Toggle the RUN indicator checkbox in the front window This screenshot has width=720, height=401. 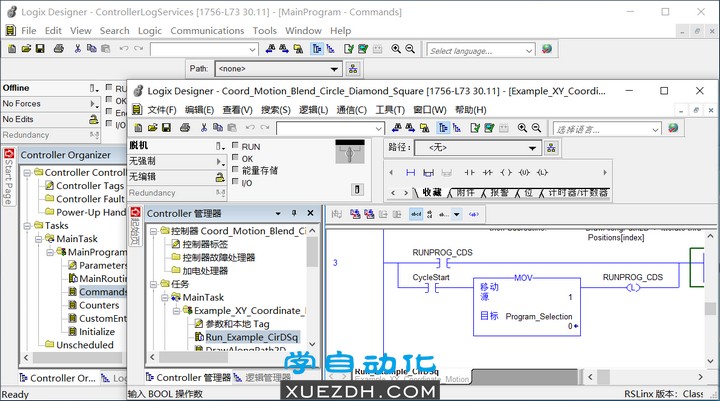click(235, 146)
